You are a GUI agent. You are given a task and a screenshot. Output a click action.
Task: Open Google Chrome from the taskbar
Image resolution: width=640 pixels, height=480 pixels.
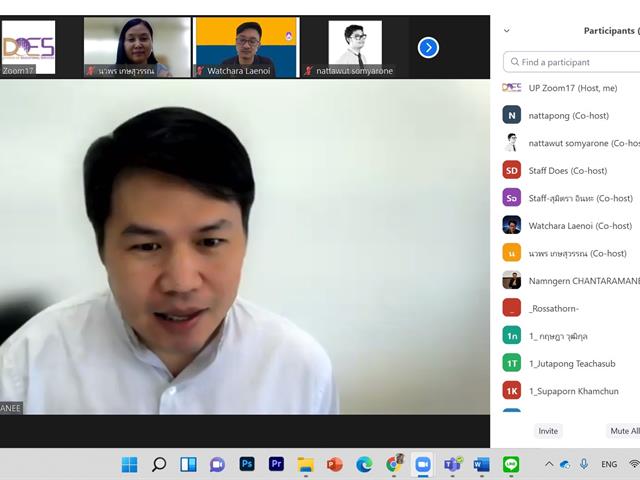(394, 464)
